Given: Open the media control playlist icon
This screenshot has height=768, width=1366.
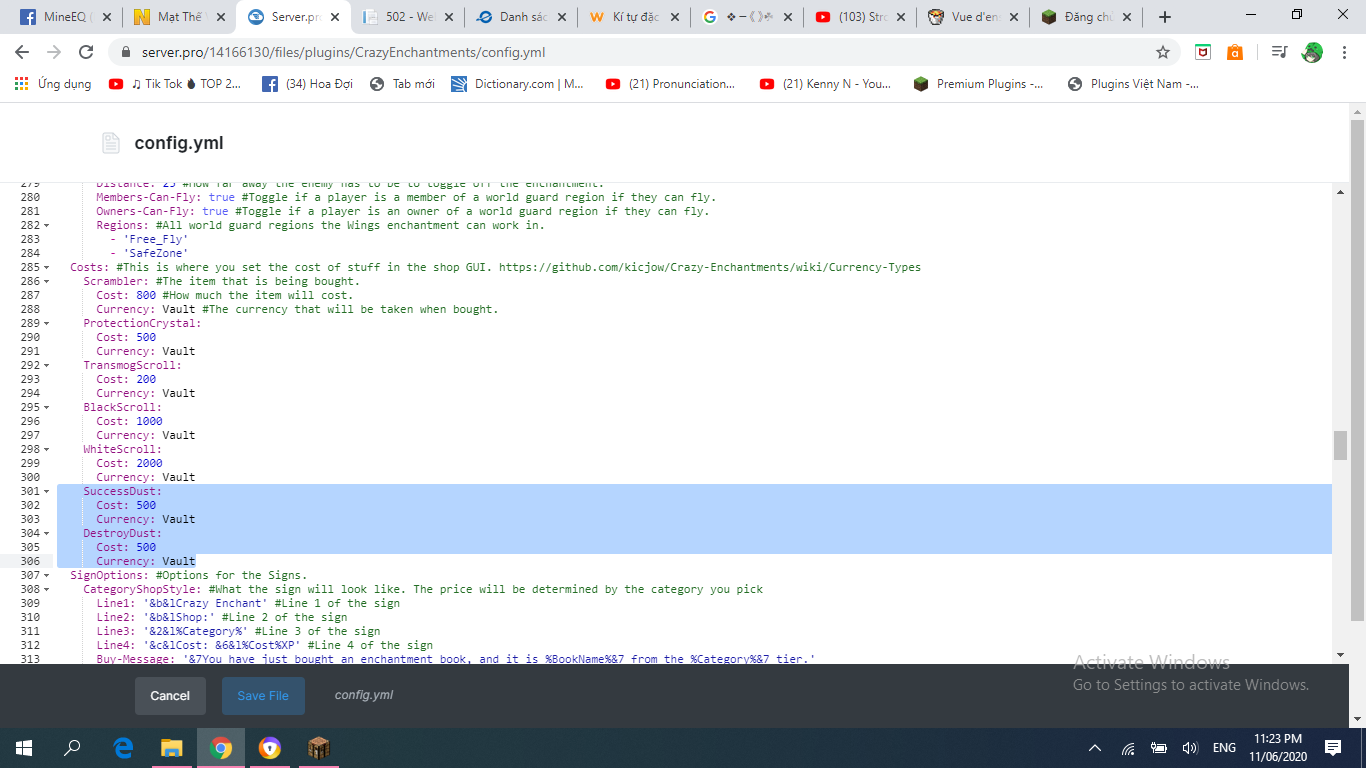Looking at the screenshot, I should pos(1279,53).
